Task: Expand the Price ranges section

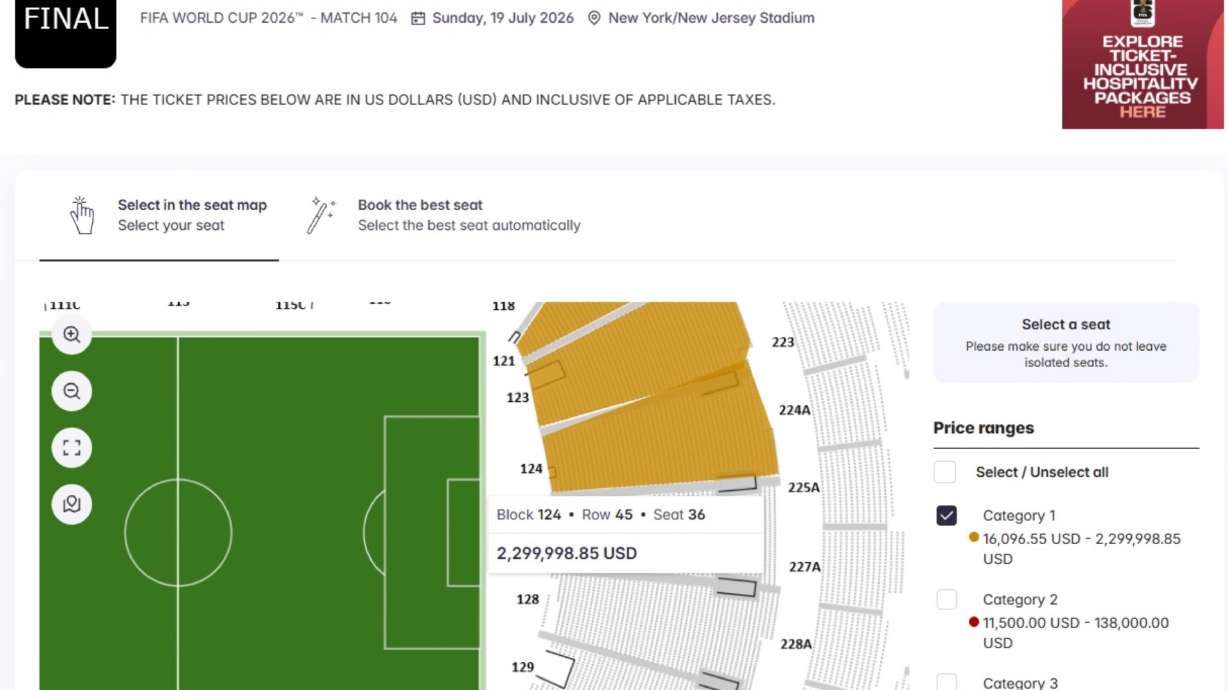Action: click(x=985, y=427)
